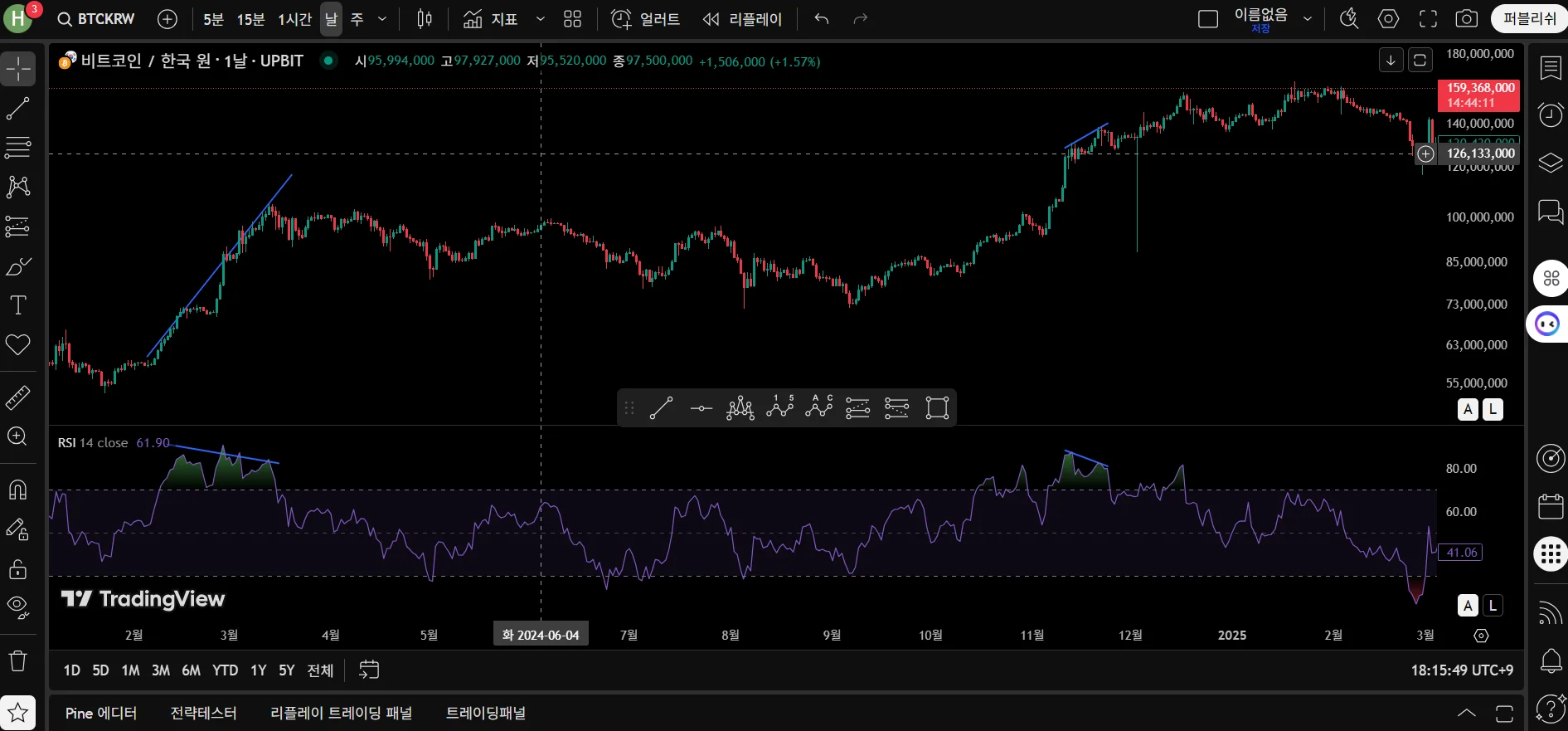
Task: Select the text annotation tool
Action: tap(17, 305)
